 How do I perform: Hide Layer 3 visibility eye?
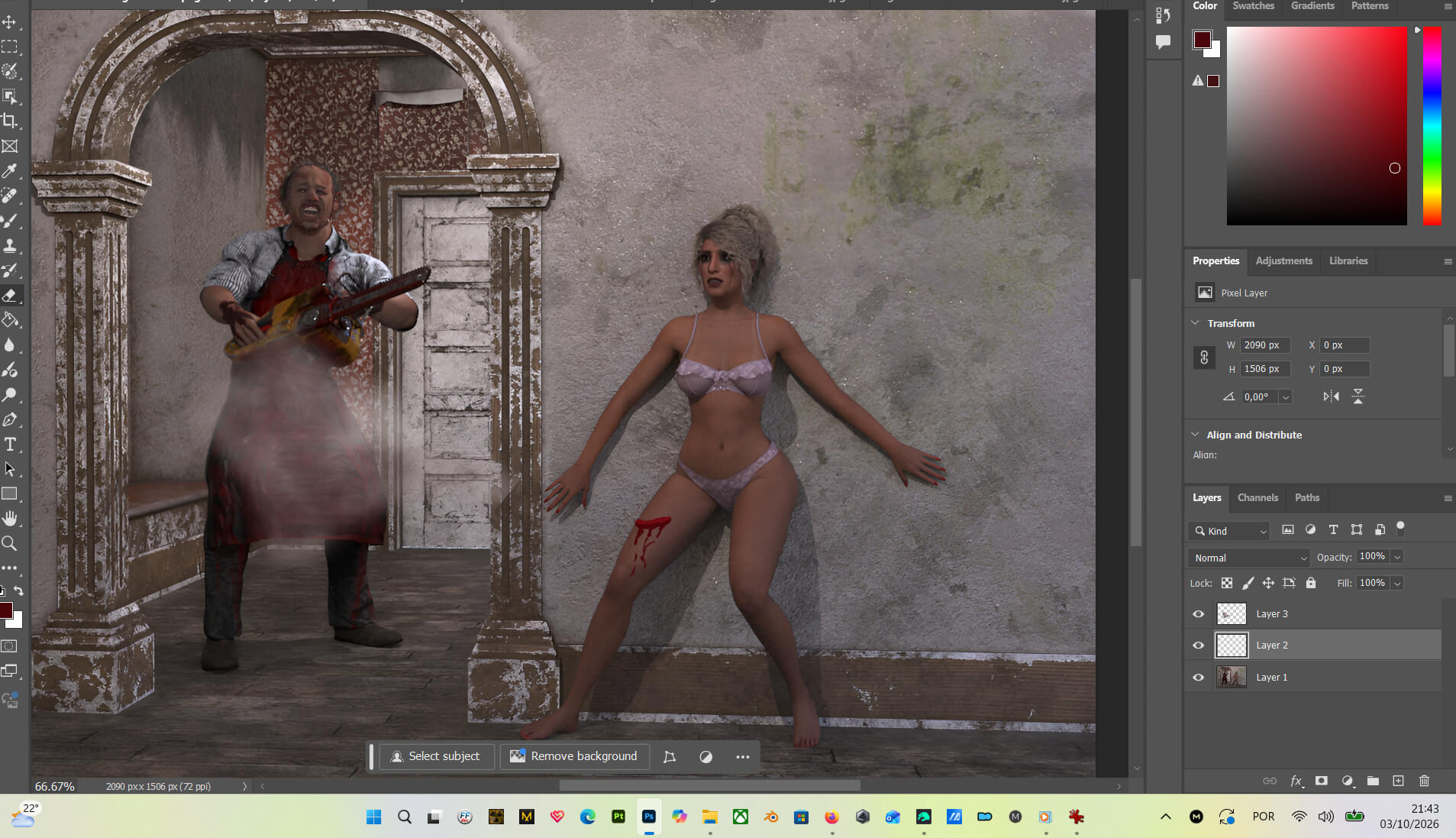click(x=1198, y=614)
